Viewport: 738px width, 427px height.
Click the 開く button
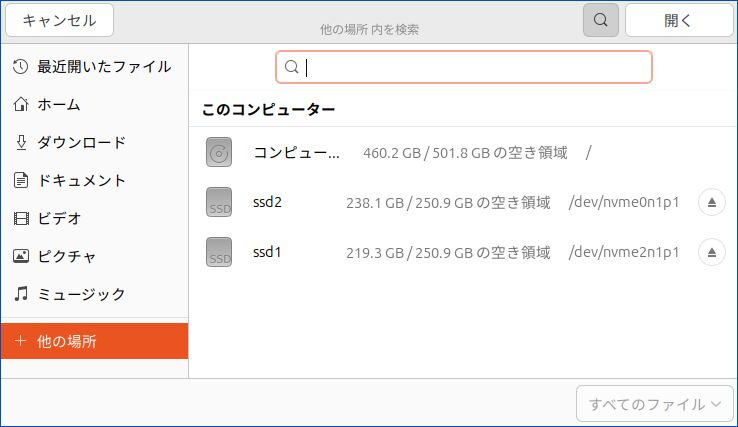679,20
